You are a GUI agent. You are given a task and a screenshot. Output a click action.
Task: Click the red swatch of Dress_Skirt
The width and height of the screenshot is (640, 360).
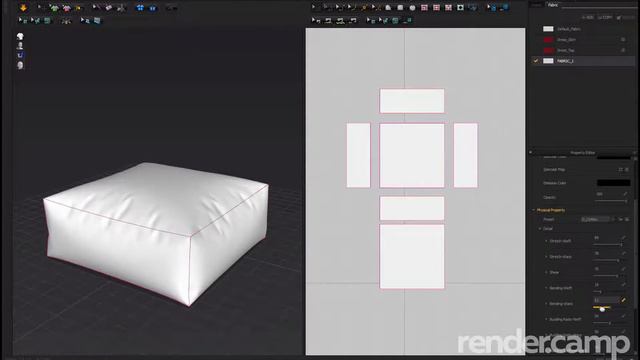point(548,40)
